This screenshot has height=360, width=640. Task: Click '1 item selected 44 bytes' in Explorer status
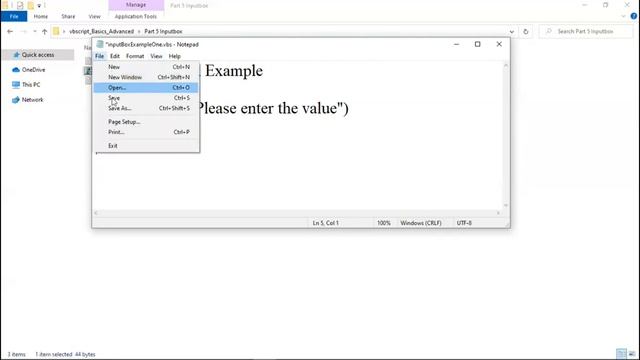[65, 354]
